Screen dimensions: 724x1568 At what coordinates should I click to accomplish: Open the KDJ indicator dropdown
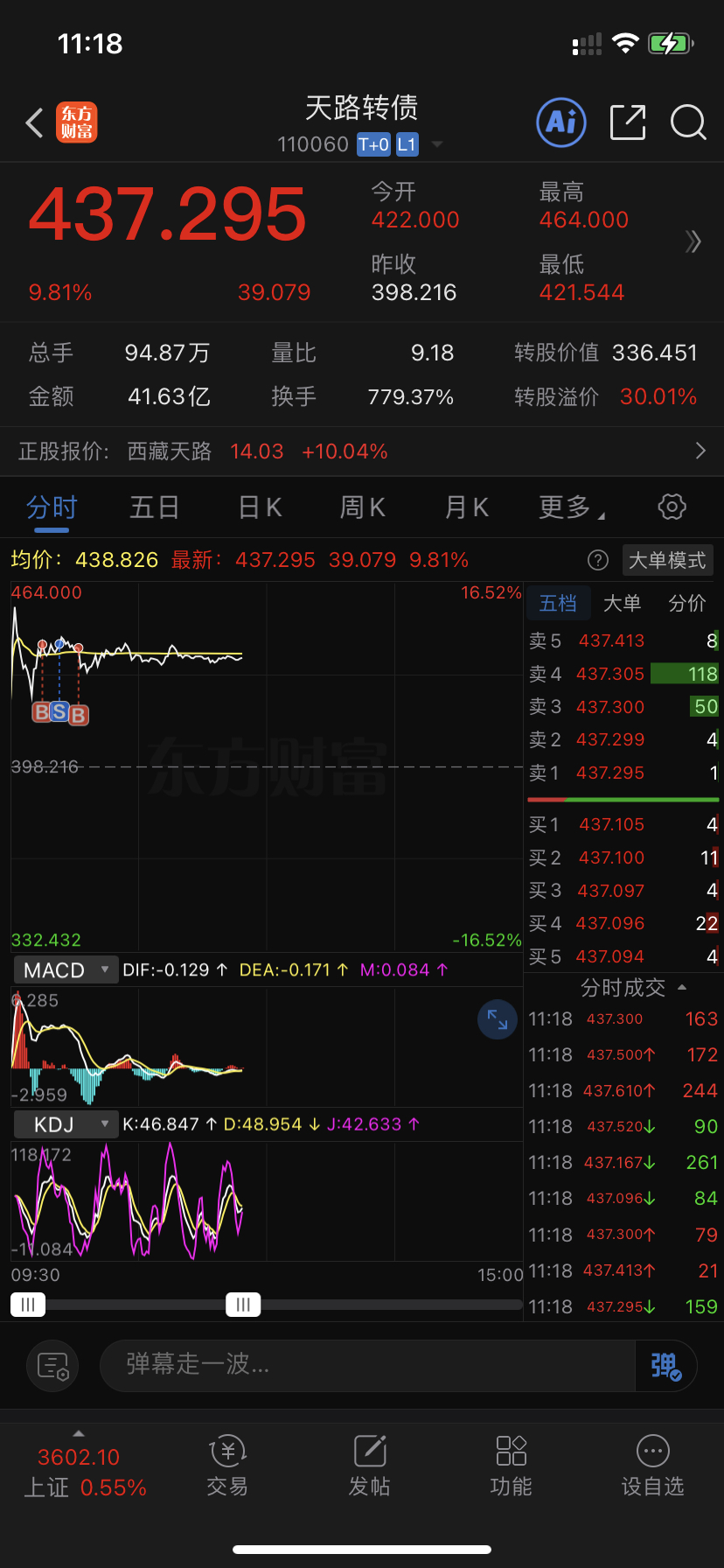coord(66,1124)
